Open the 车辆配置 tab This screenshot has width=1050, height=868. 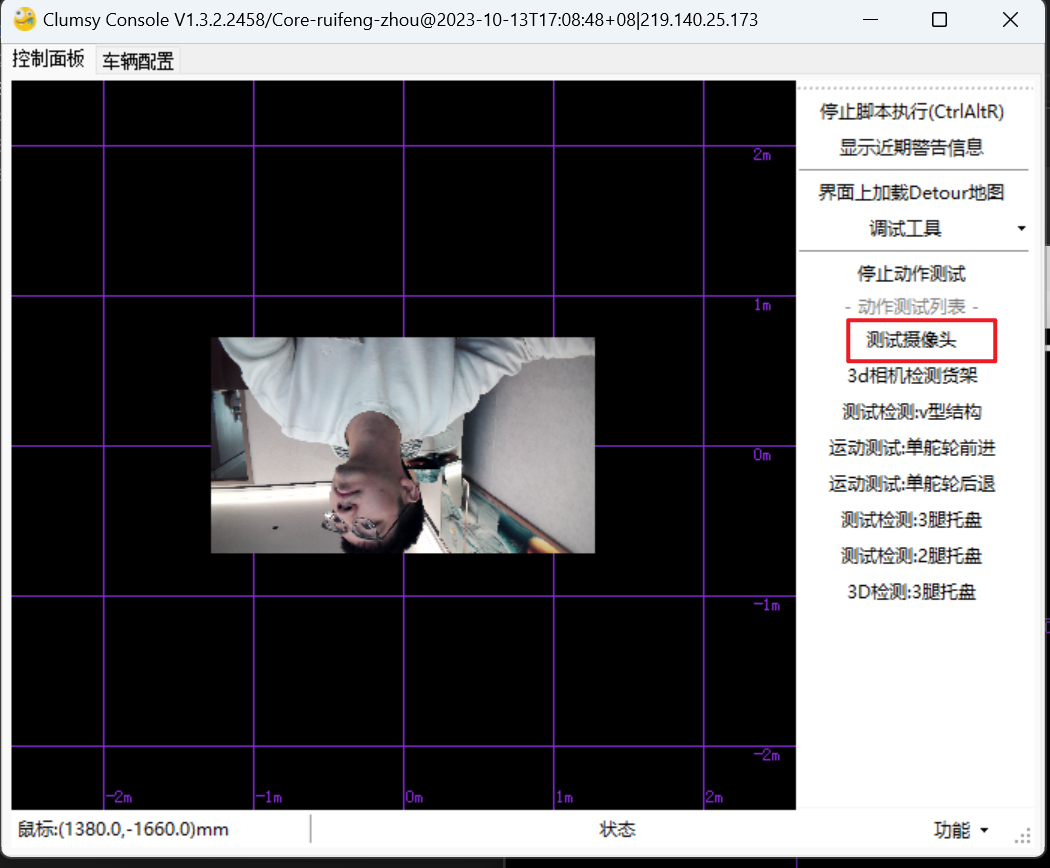pos(138,61)
